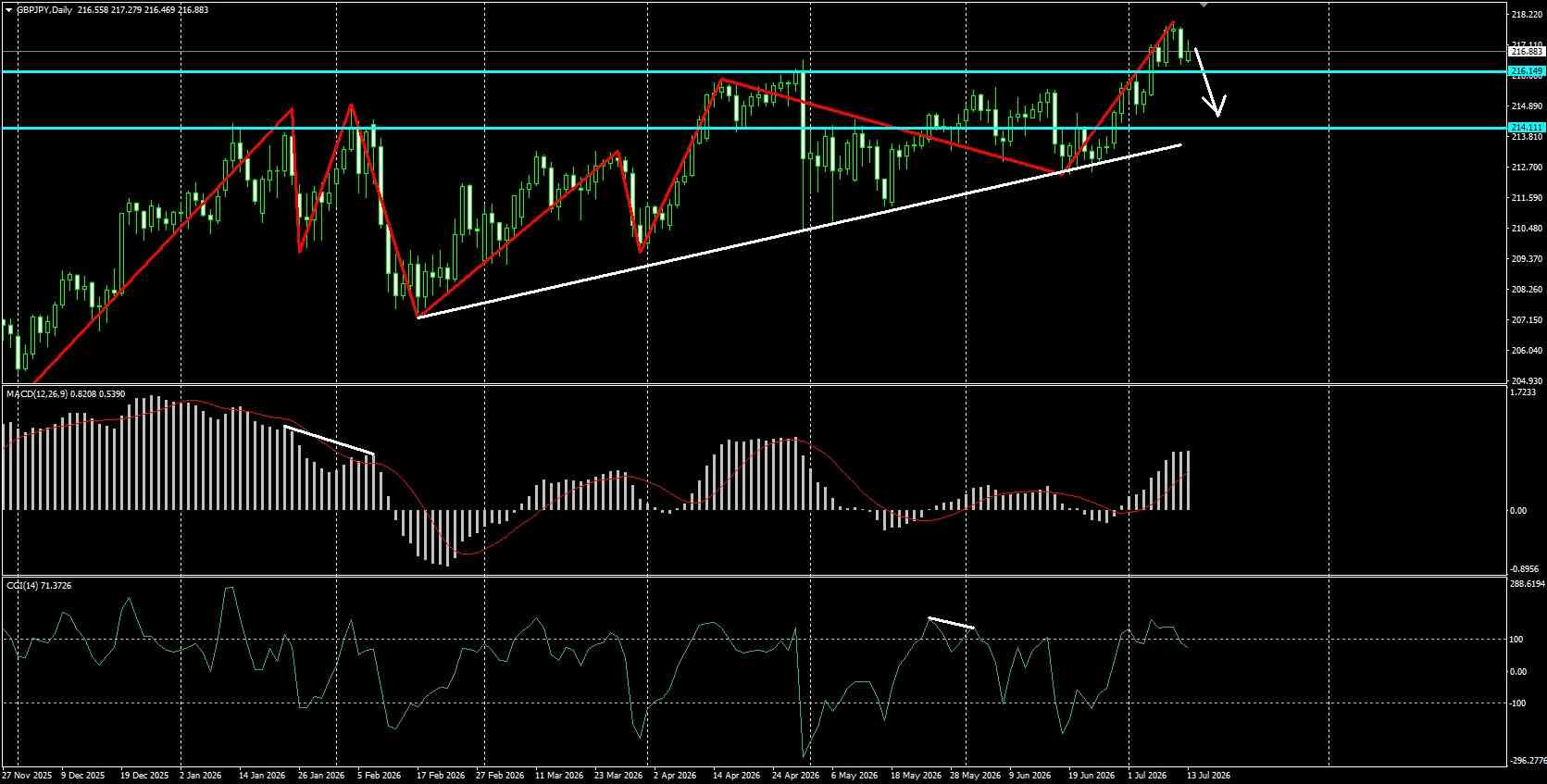
Task: Click the cyan 214.111 price label
Action: [1527, 128]
